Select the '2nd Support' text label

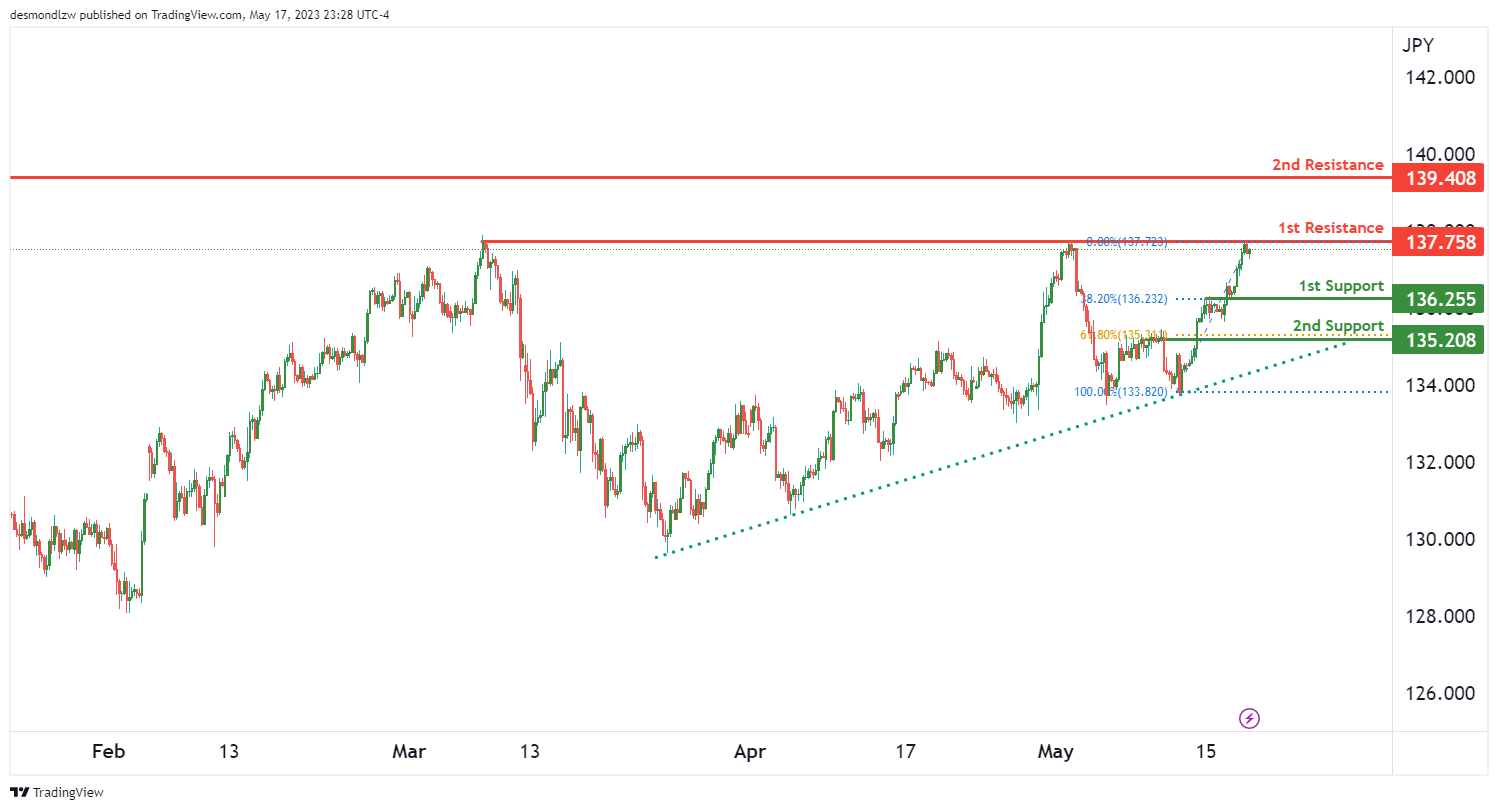point(1338,326)
